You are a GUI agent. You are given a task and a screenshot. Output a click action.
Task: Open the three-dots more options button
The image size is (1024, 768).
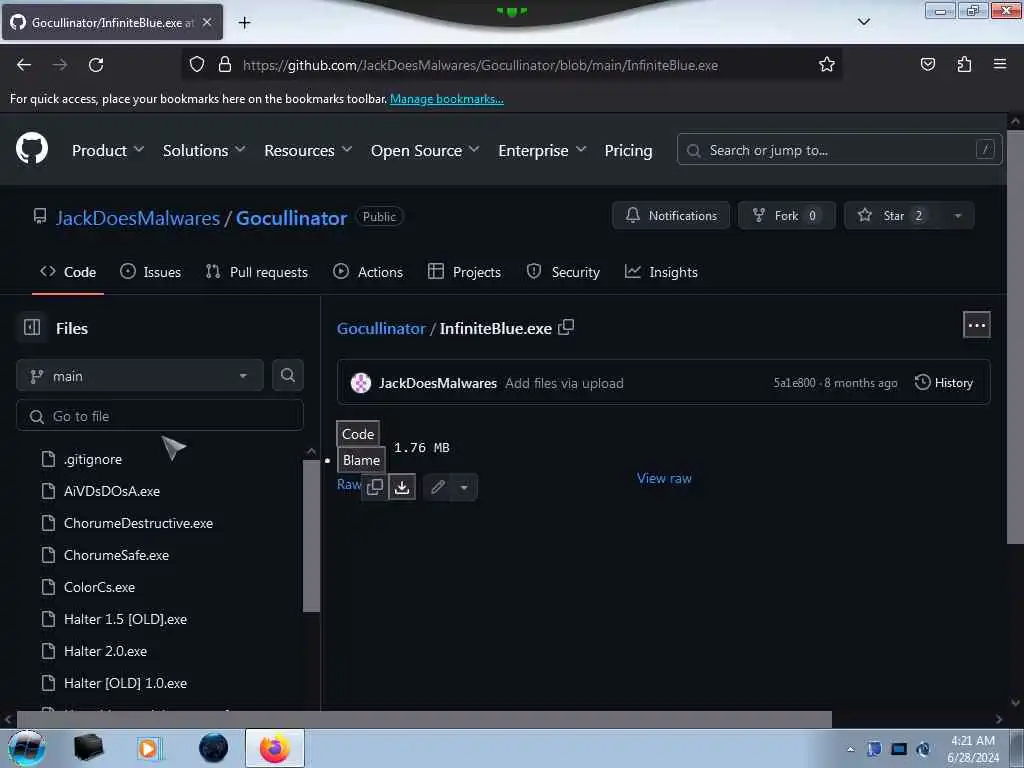pos(976,325)
